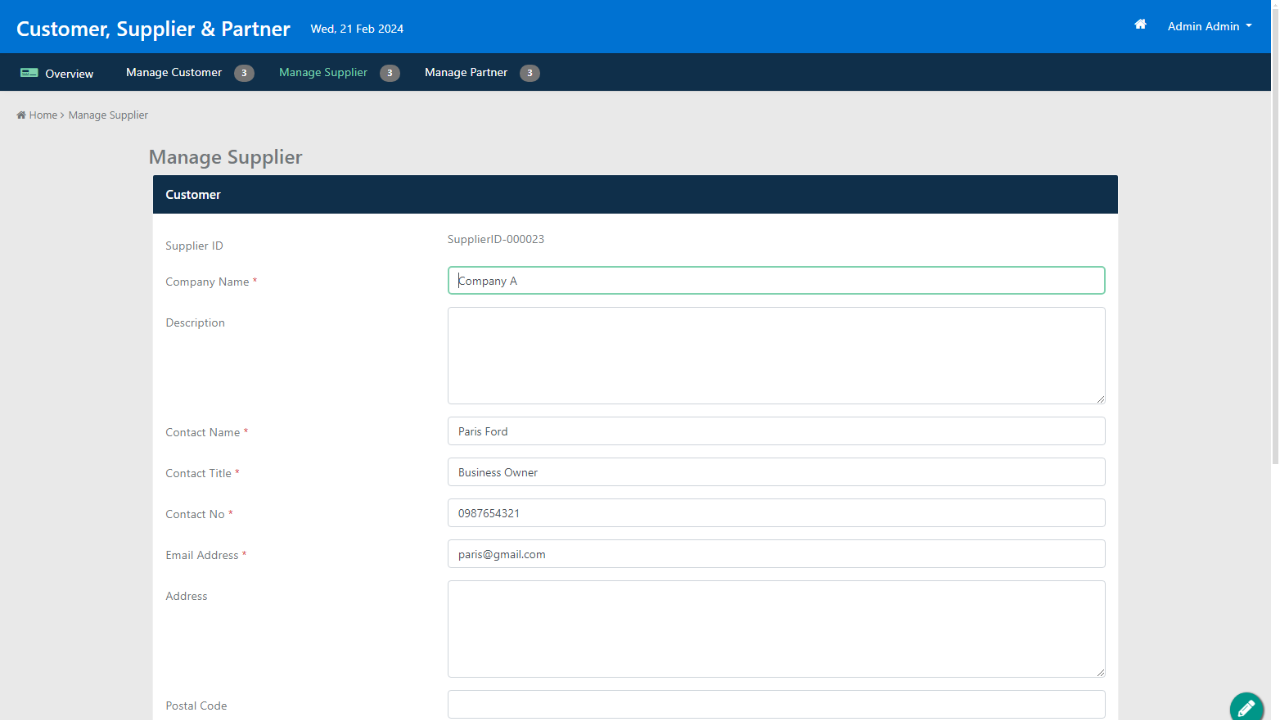Image resolution: width=1280 pixels, height=720 pixels.
Task: Select the Contact No field
Action: coord(776,513)
